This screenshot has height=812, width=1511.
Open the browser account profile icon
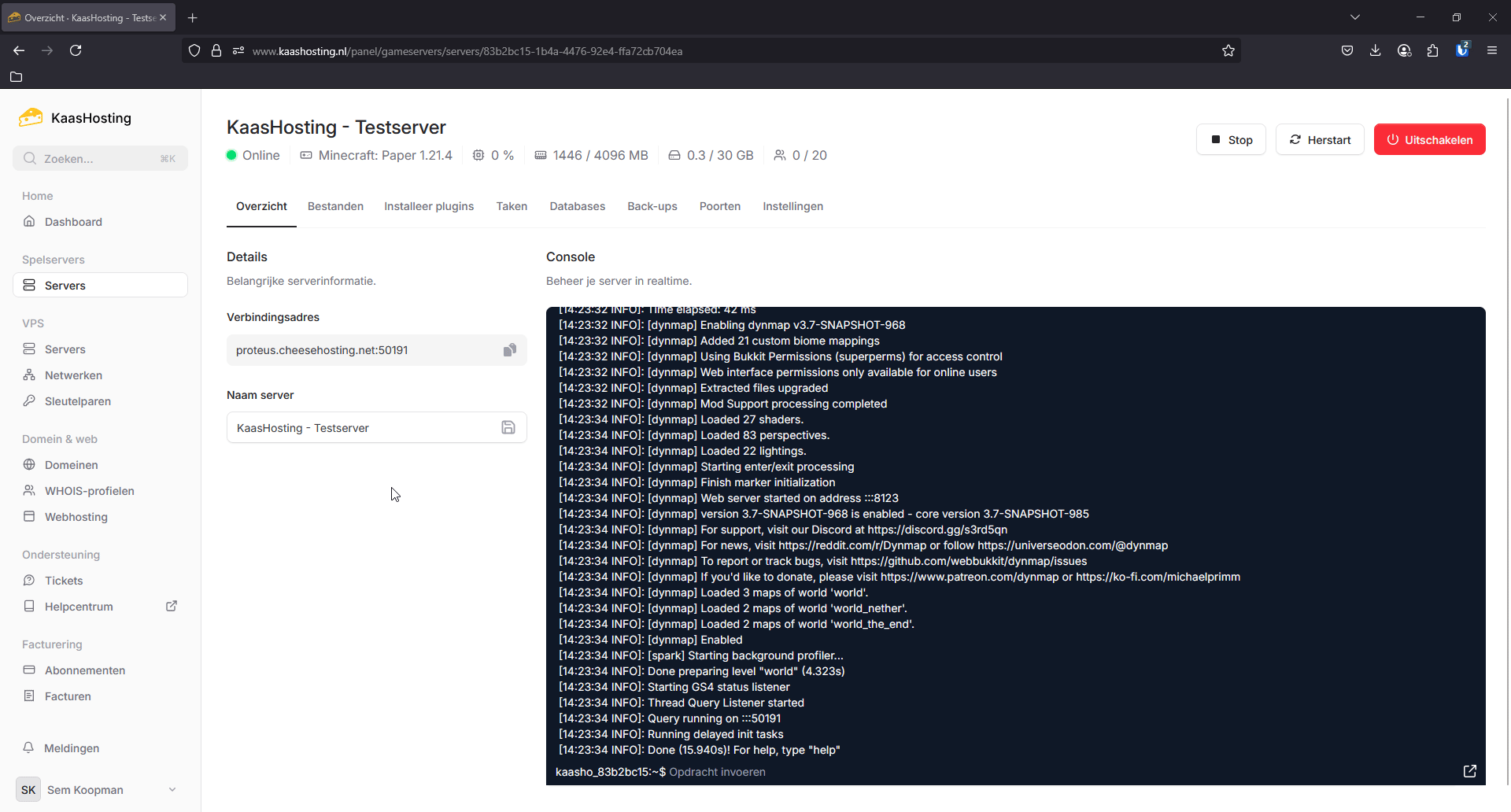click(1404, 50)
